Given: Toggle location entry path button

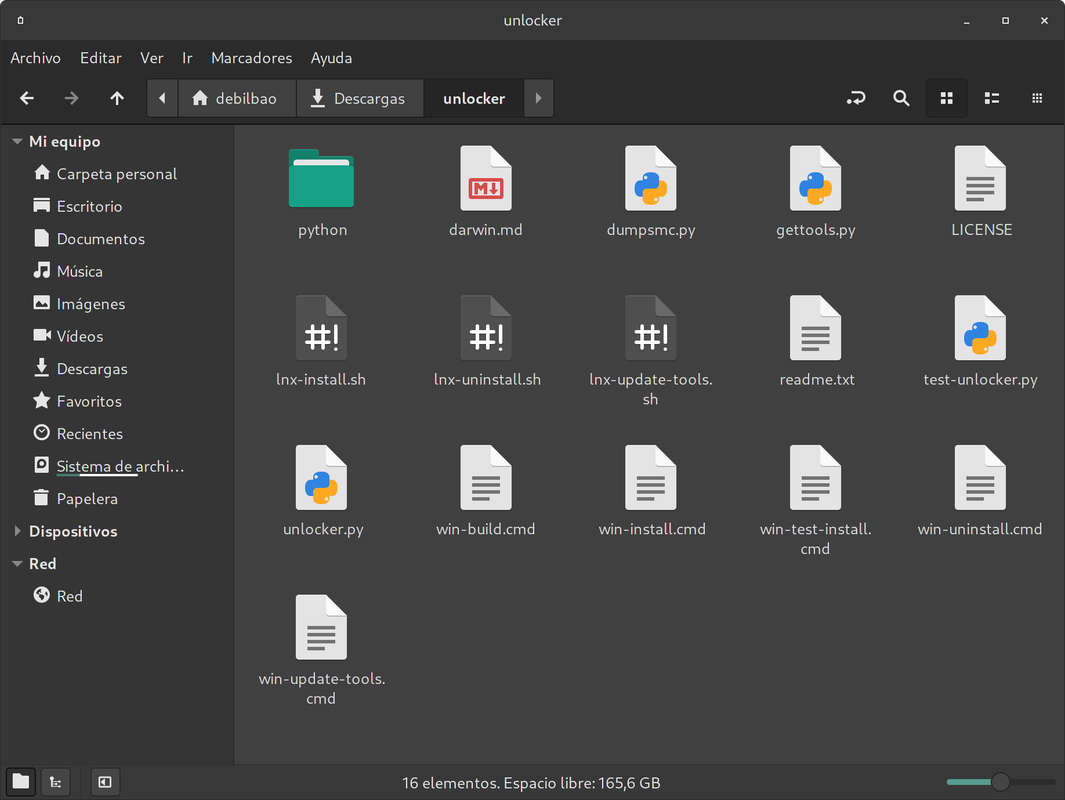Looking at the screenshot, I should [x=856, y=98].
